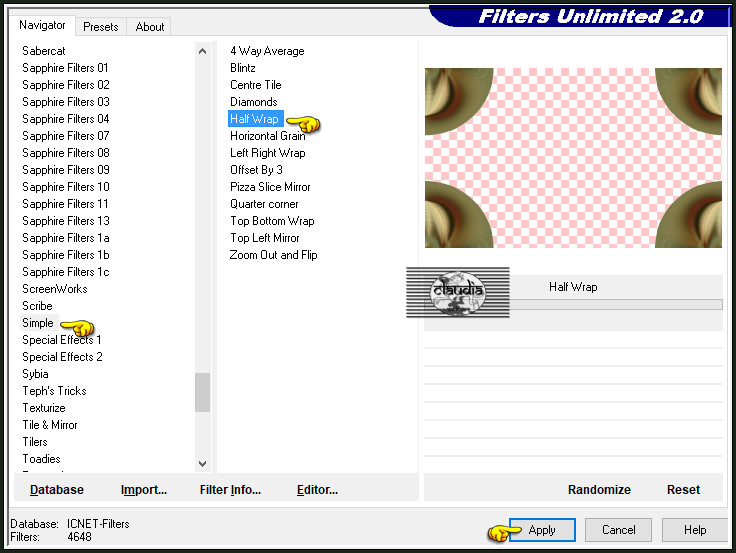This screenshot has height=553, width=736.
Task: Select Sapphire Filters 13 category
Action: click(x=66, y=221)
